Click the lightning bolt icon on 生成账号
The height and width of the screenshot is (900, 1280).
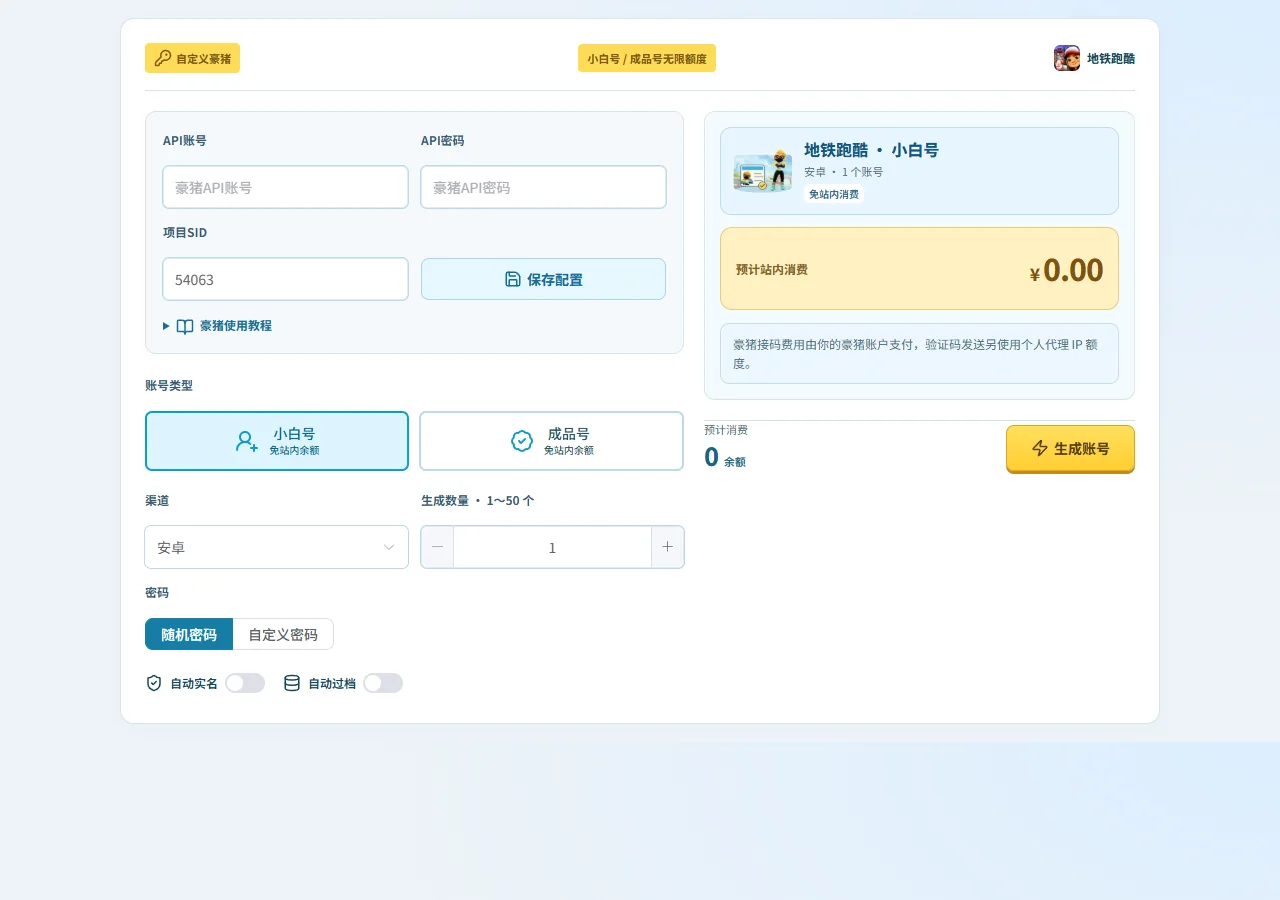(x=1040, y=448)
